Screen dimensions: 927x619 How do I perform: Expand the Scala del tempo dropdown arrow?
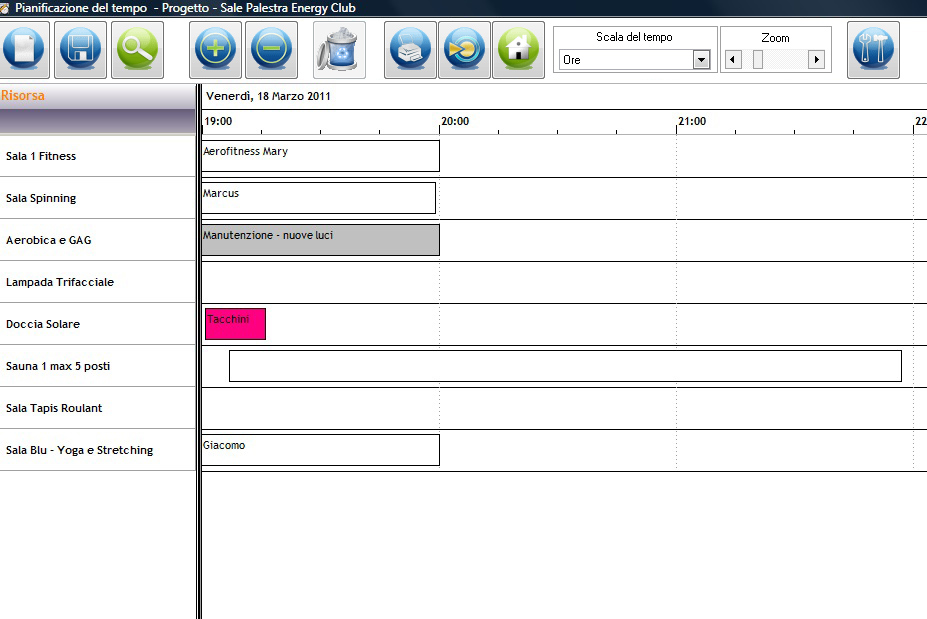(x=701, y=60)
